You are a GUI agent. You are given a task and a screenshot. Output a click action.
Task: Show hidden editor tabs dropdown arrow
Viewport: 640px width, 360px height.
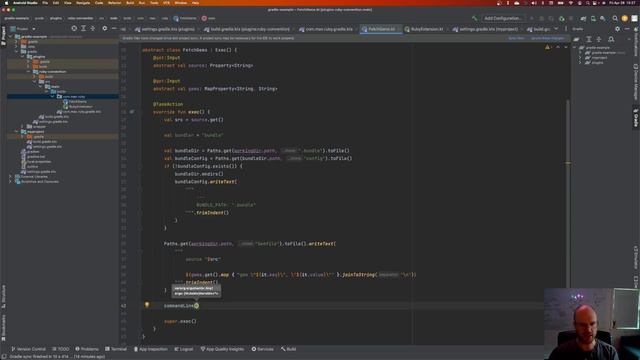point(556,29)
